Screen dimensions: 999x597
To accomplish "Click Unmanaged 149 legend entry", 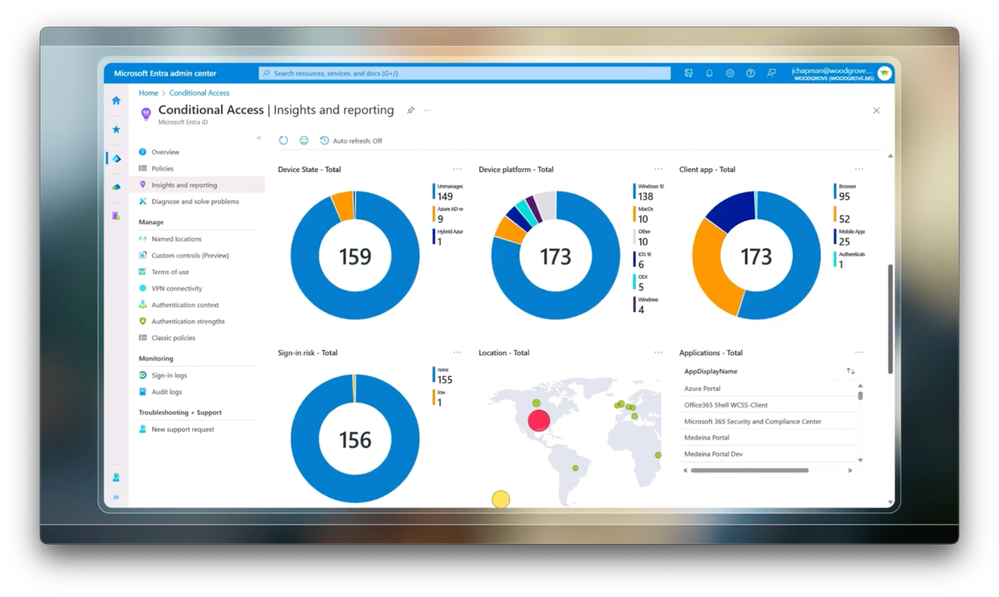I will 449,192.
